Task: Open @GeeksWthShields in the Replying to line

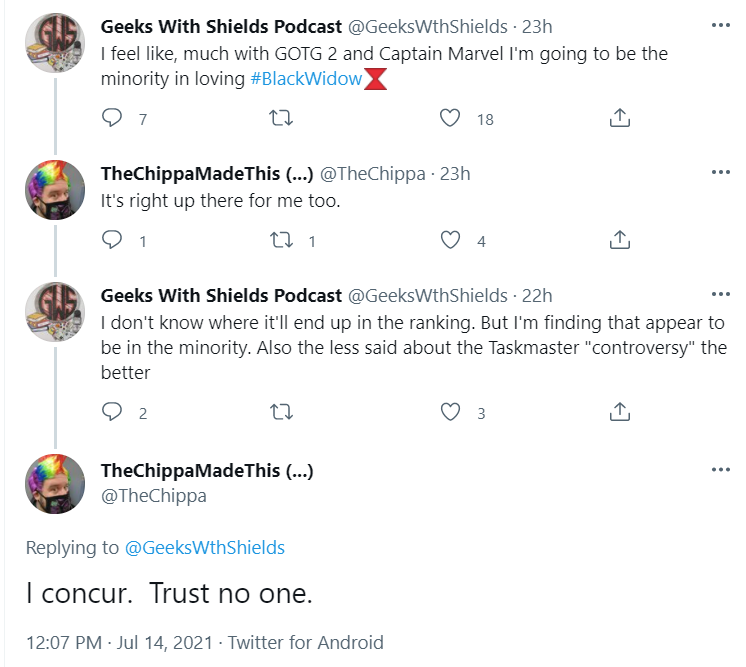Action: tap(205, 548)
